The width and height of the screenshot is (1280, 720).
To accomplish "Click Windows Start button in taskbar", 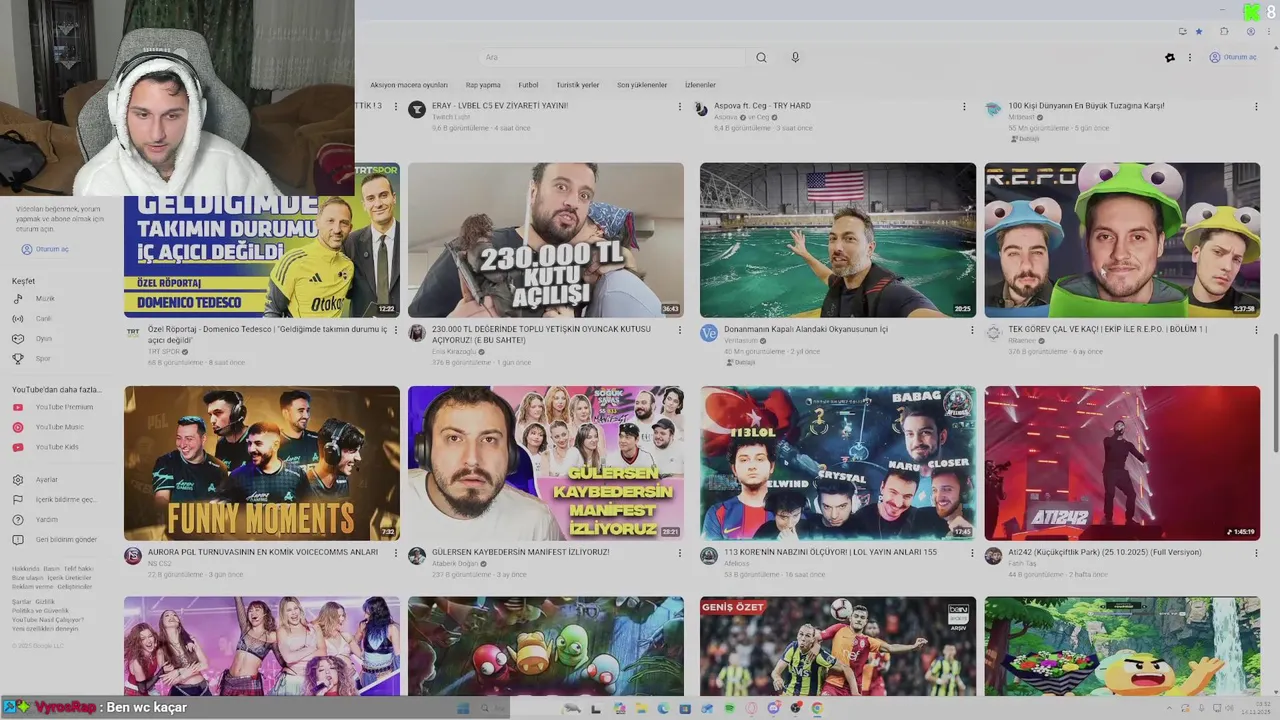I will pos(463,708).
